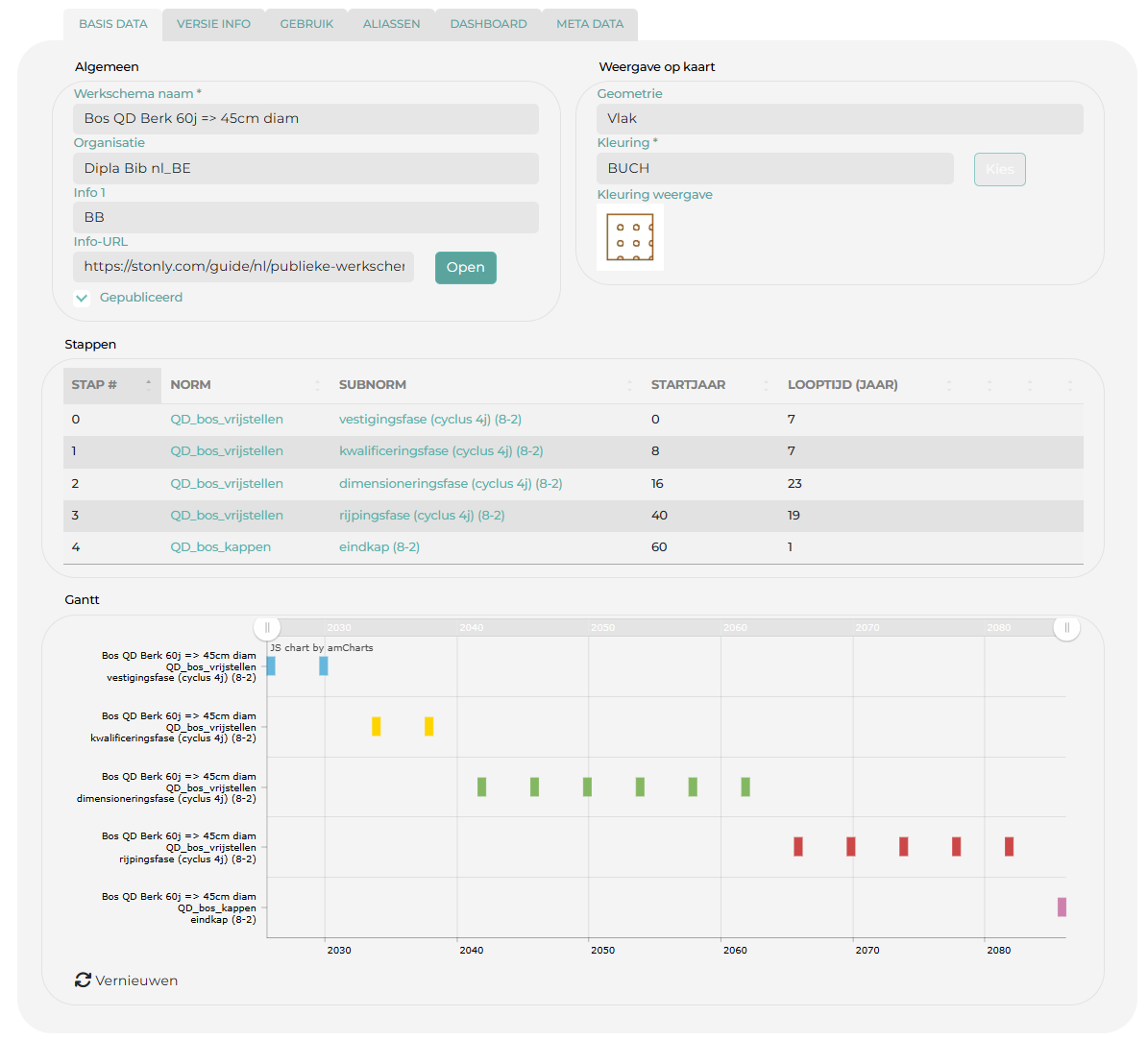The width and height of the screenshot is (1148, 1040).
Task: Sort table by STAP # column
Action: tap(94, 385)
